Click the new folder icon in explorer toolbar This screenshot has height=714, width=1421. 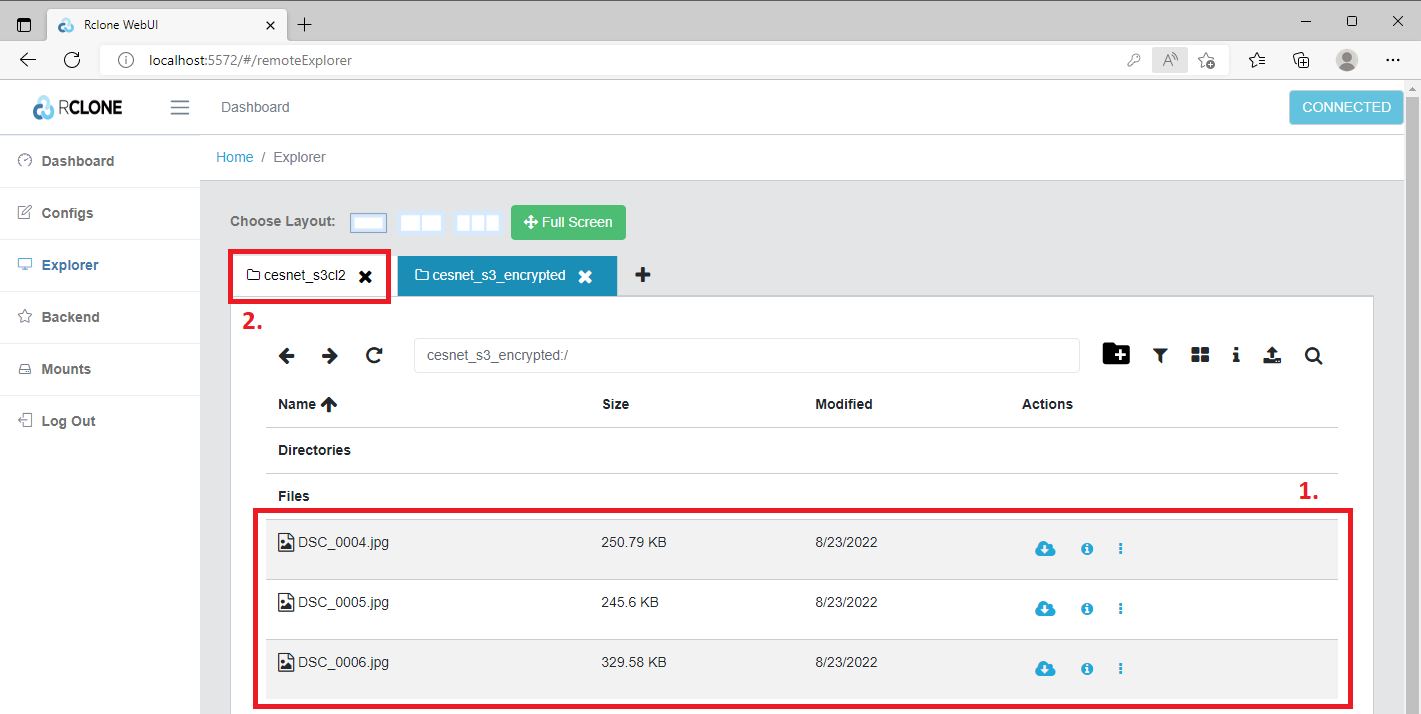coord(1116,354)
